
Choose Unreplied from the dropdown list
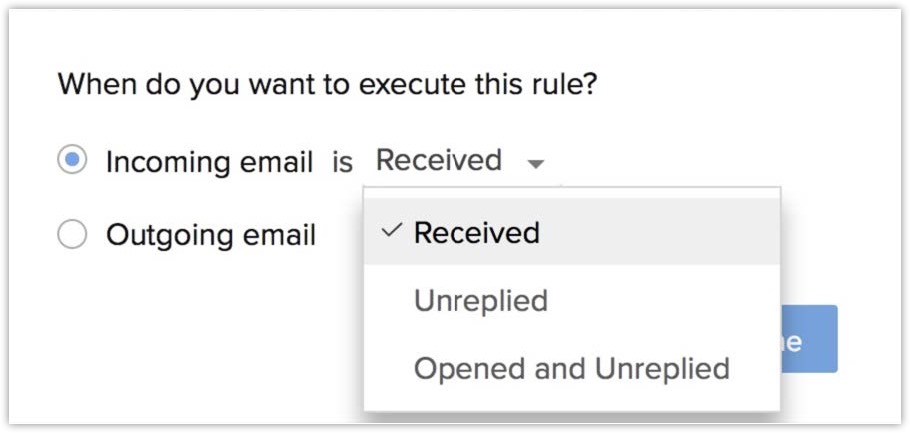click(481, 301)
